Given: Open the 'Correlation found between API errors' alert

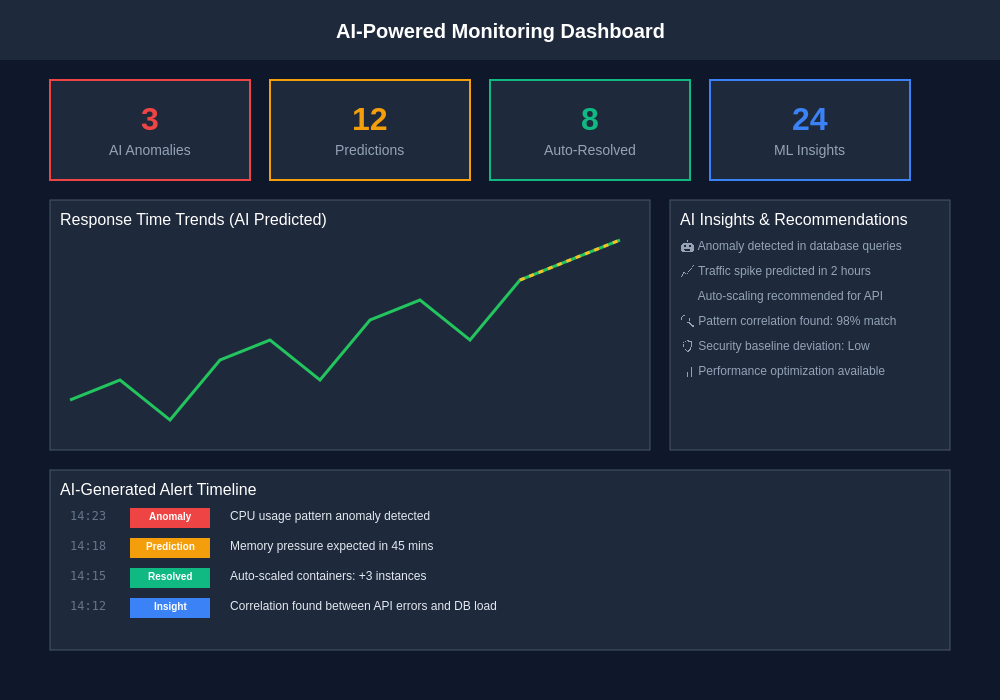Looking at the screenshot, I should pos(363,606).
